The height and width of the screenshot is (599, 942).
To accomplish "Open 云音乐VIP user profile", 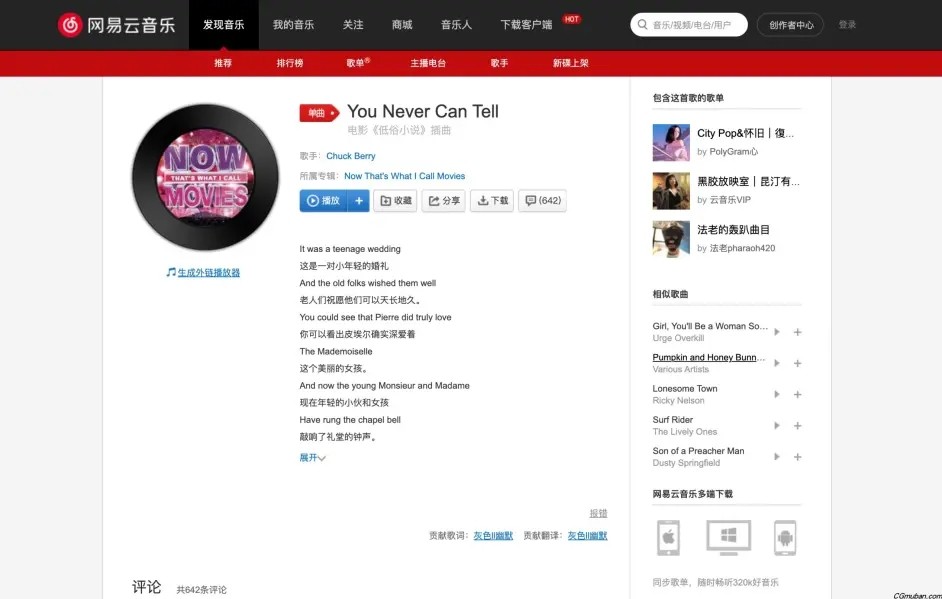I will coord(730,199).
